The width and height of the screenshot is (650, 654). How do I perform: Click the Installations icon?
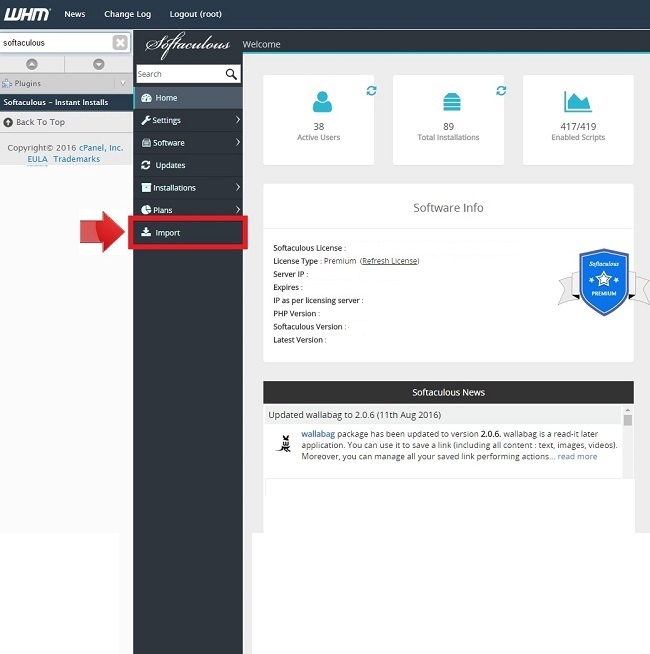pos(146,188)
